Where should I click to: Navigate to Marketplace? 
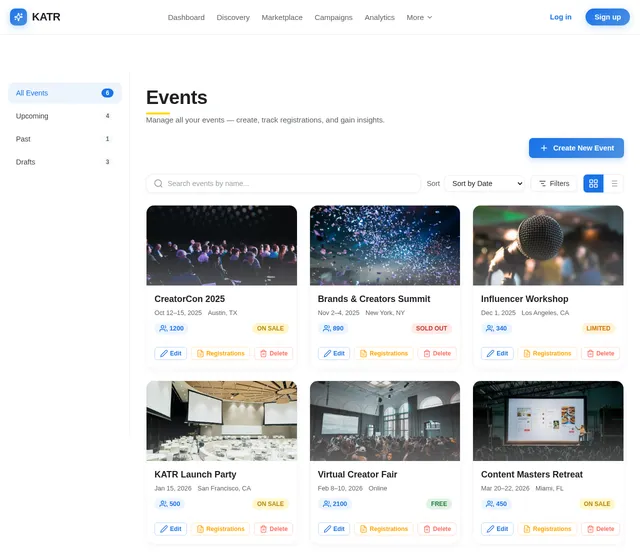coord(282,18)
